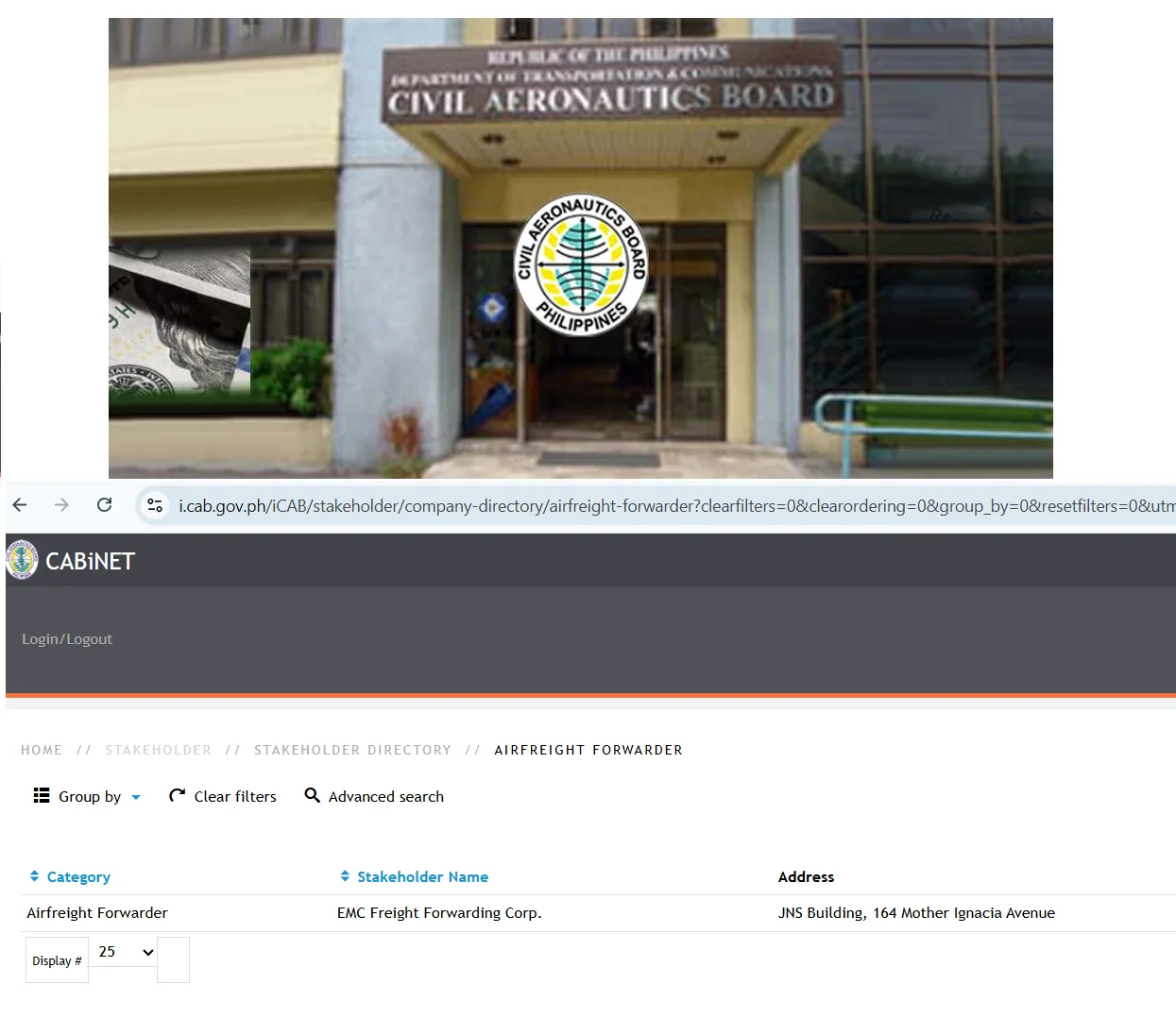Open STAKEHOLDER DIRECTORY breadcrumb link
The height and width of the screenshot is (1018, 1176).
pos(352,750)
